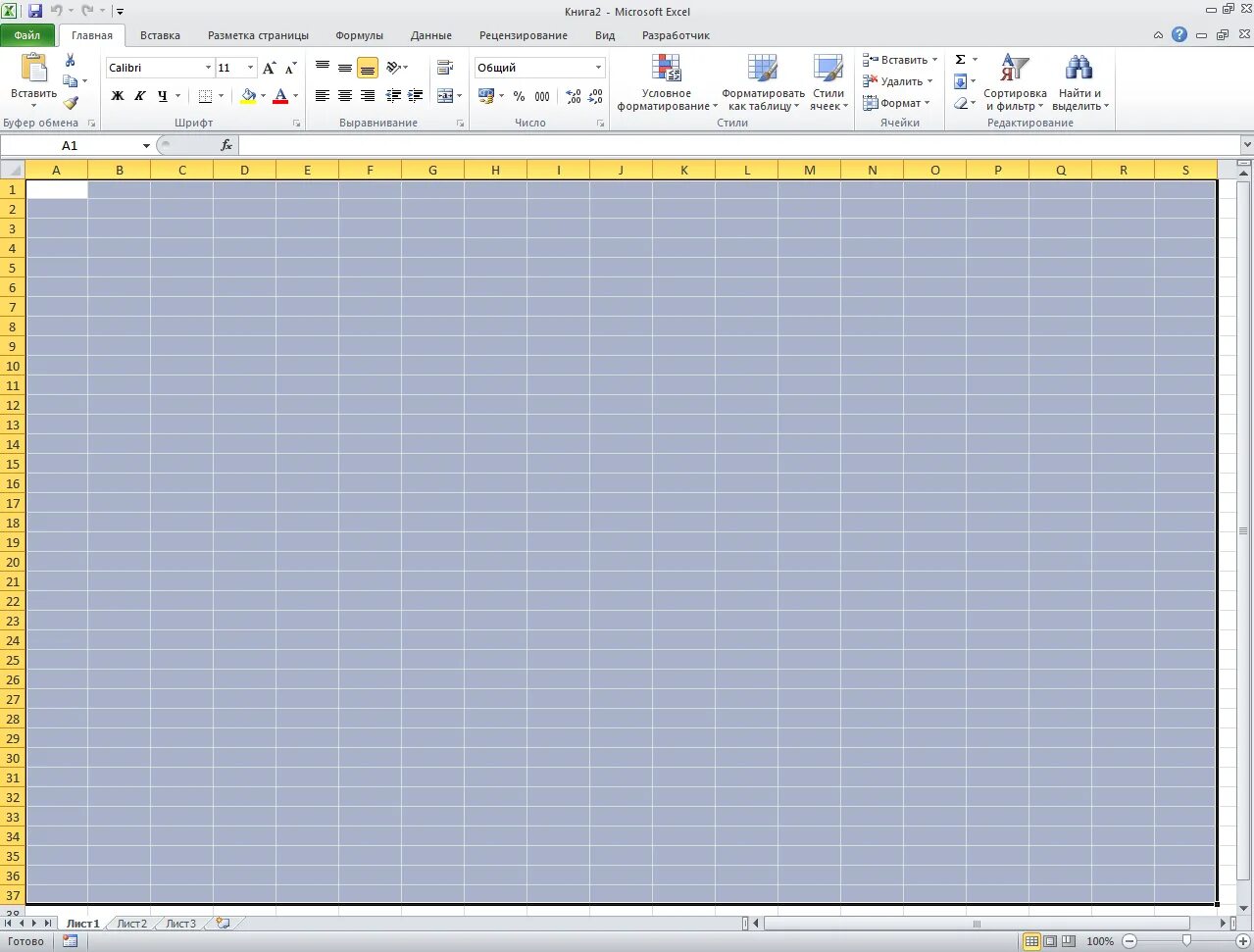Toggle middle vertical alignment

(x=345, y=68)
